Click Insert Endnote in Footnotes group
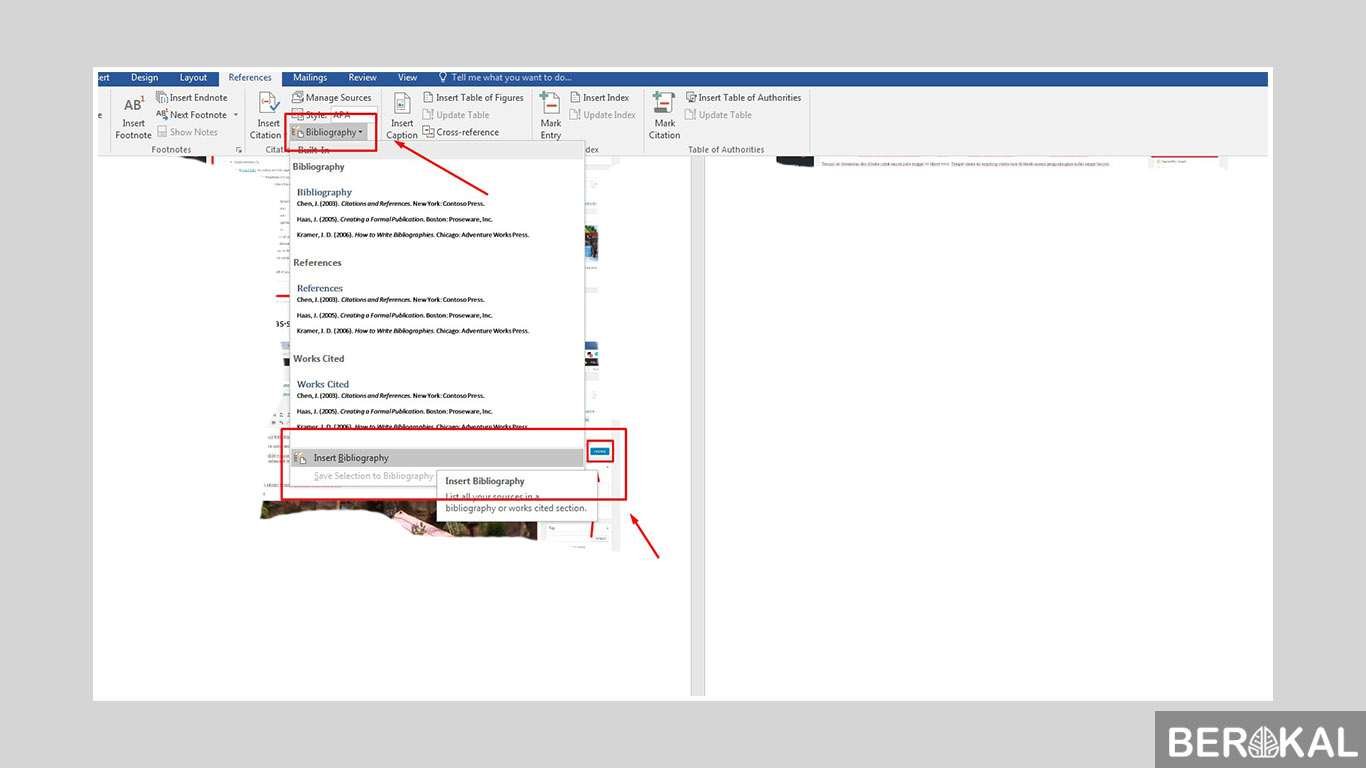This screenshot has height=768, width=1366. (192, 97)
